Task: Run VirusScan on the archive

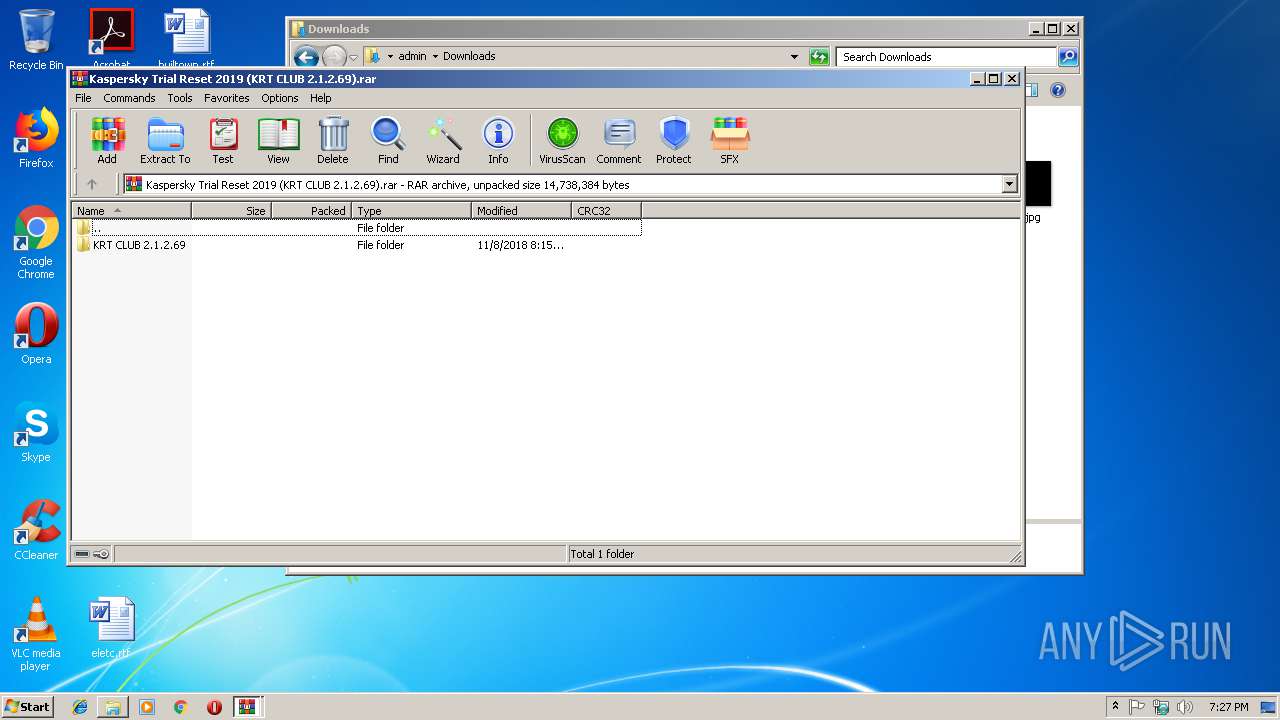Action: pyautogui.click(x=562, y=140)
